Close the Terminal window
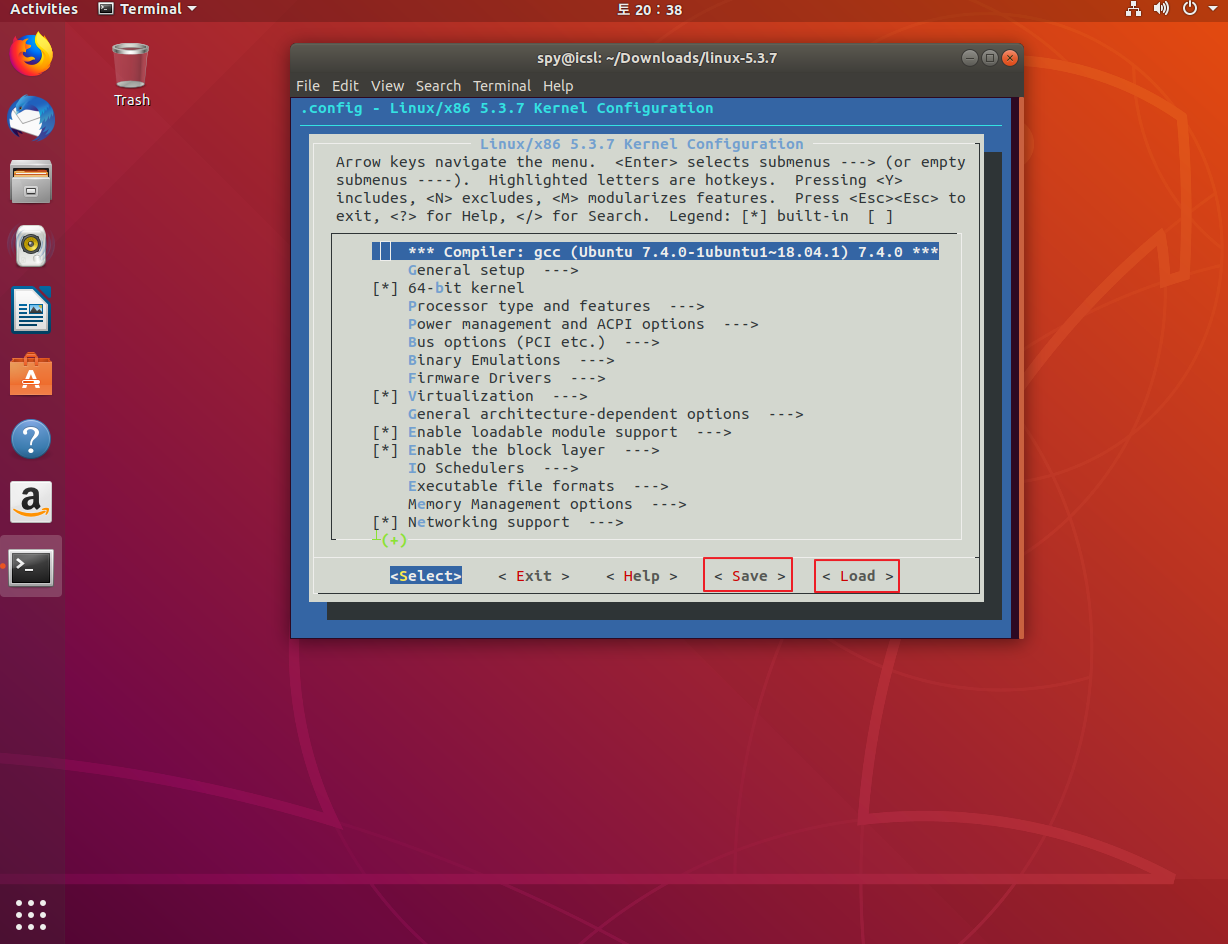The image size is (1228, 944). click(x=1009, y=58)
